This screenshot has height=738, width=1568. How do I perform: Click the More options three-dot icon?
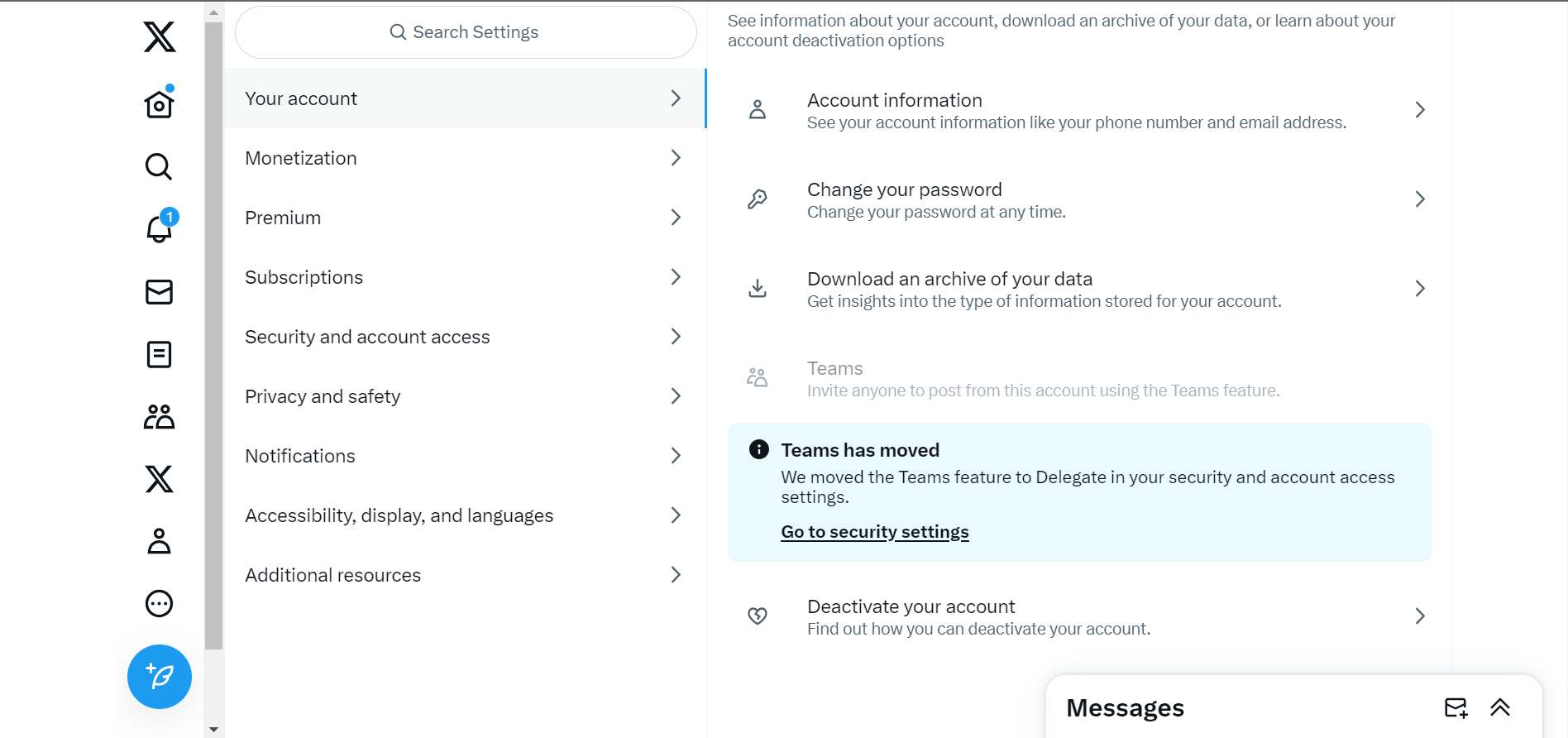pyautogui.click(x=158, y=604)
